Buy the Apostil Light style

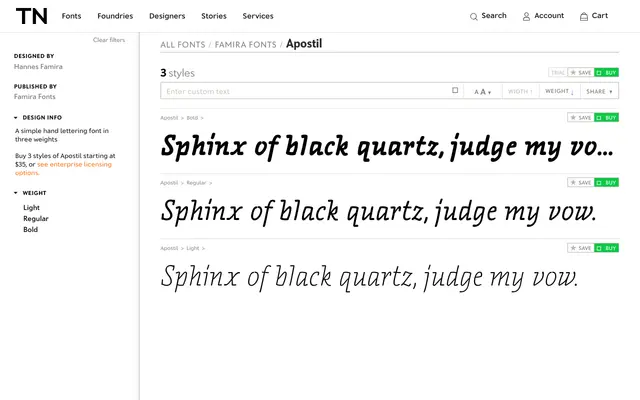(x=607, y=248)
